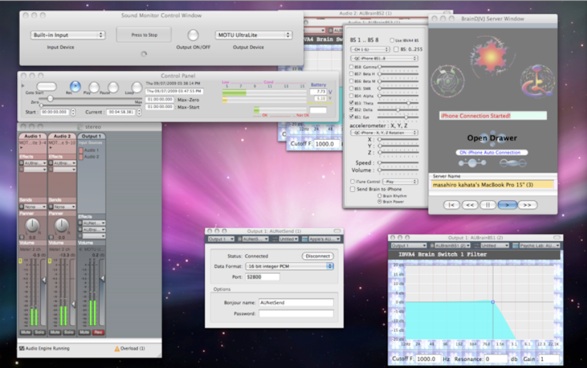Click the purple sphere image in Server Window
Image resolution: width=587 pixels, height=368 pixels.
coord(538,80)
